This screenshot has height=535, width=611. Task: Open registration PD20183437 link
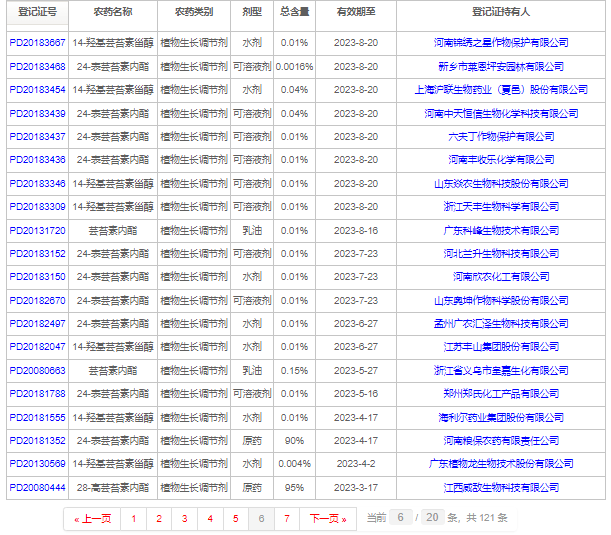[37, 137]
